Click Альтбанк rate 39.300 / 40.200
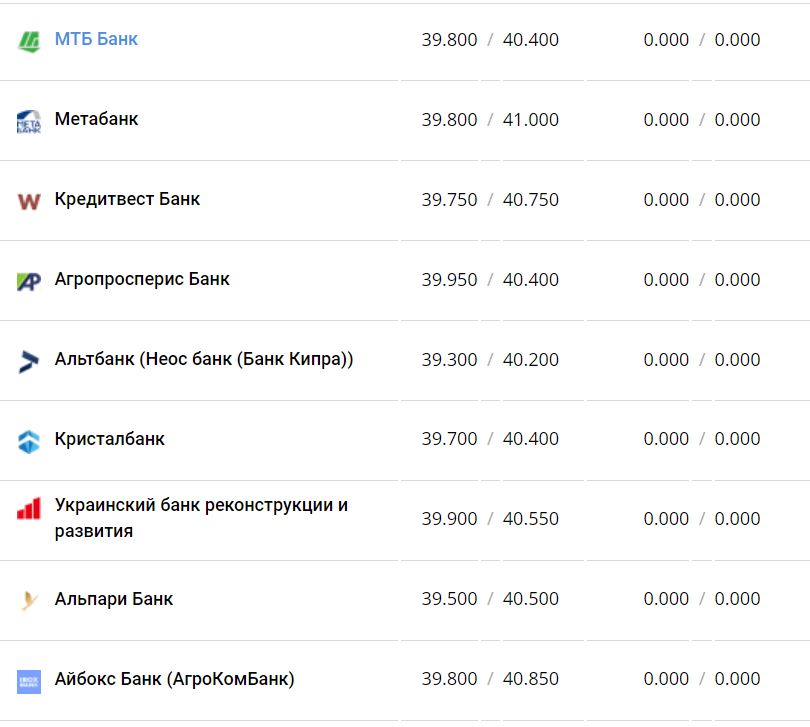This screenshot has height=727, width=810. pos(490,360)
